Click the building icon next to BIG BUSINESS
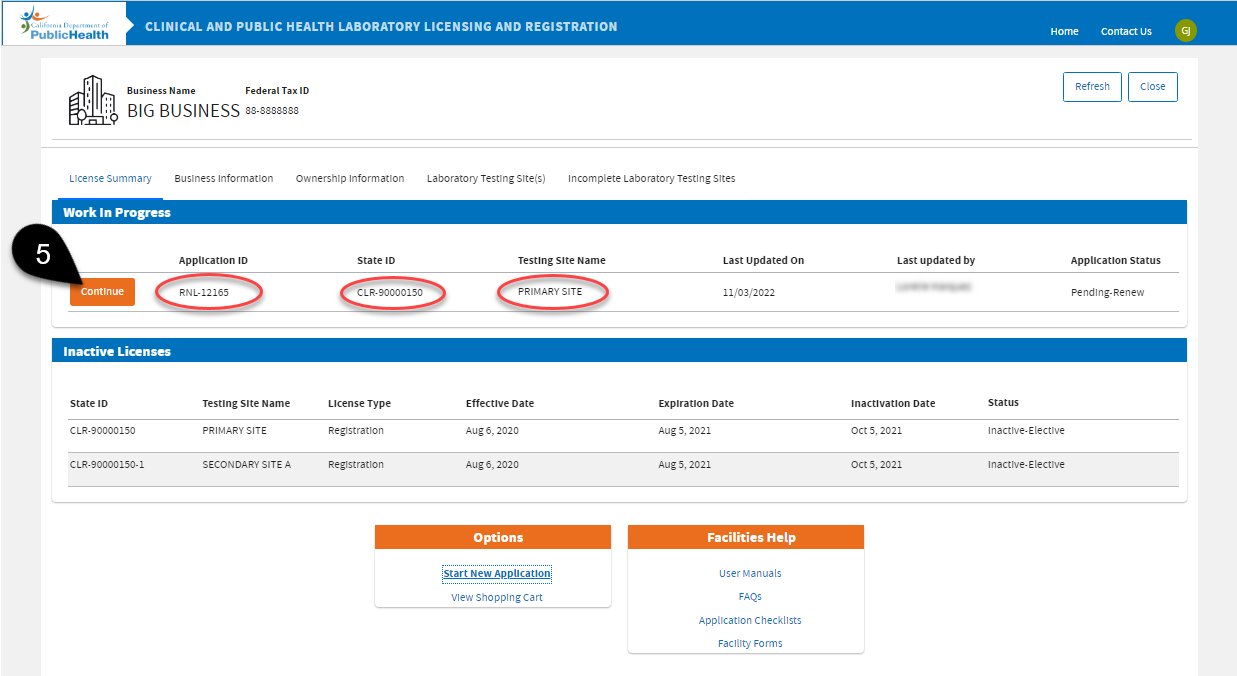The width and height of the screenshot is (1237, 676). (93, 99)
